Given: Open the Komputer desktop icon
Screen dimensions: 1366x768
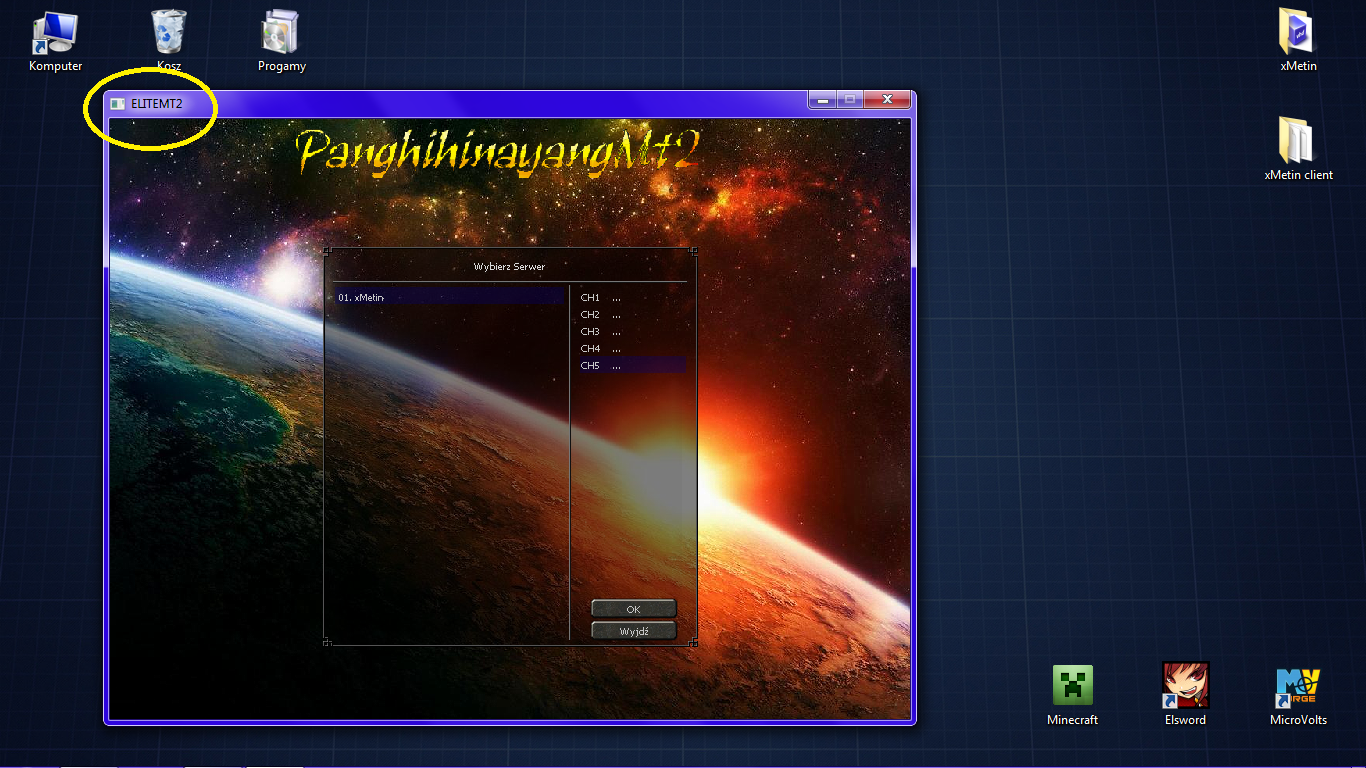Looking at the screenshot, I should point(55,40).
